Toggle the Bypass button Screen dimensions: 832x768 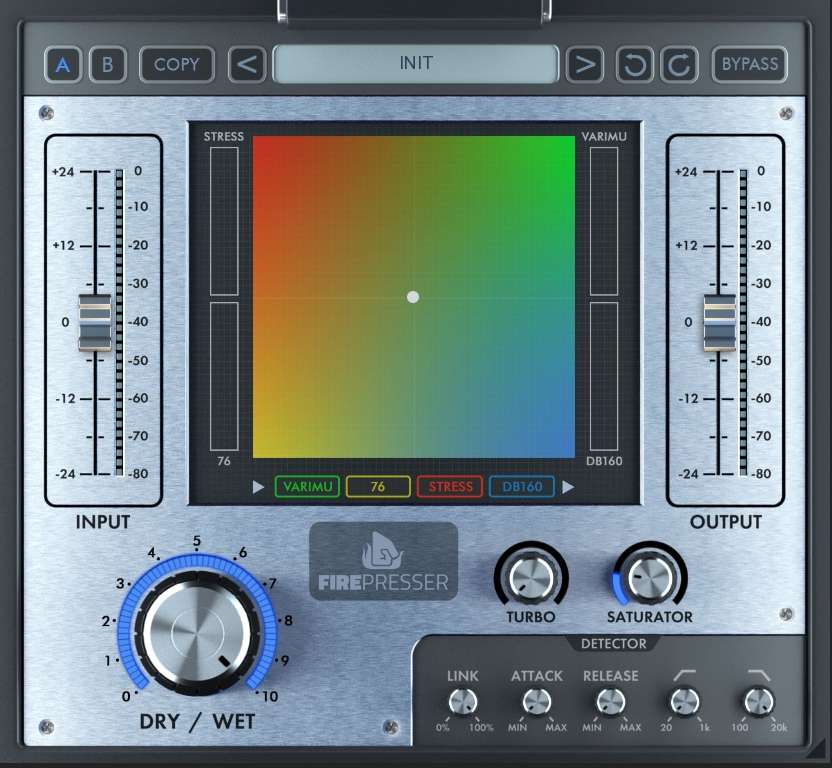click(x=749, y=65)
